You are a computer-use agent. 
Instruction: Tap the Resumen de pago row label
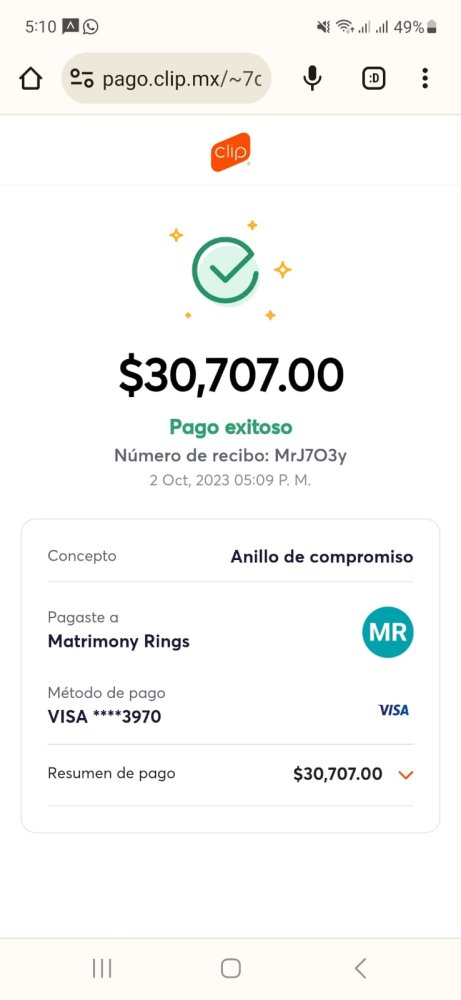click(112, 774)
